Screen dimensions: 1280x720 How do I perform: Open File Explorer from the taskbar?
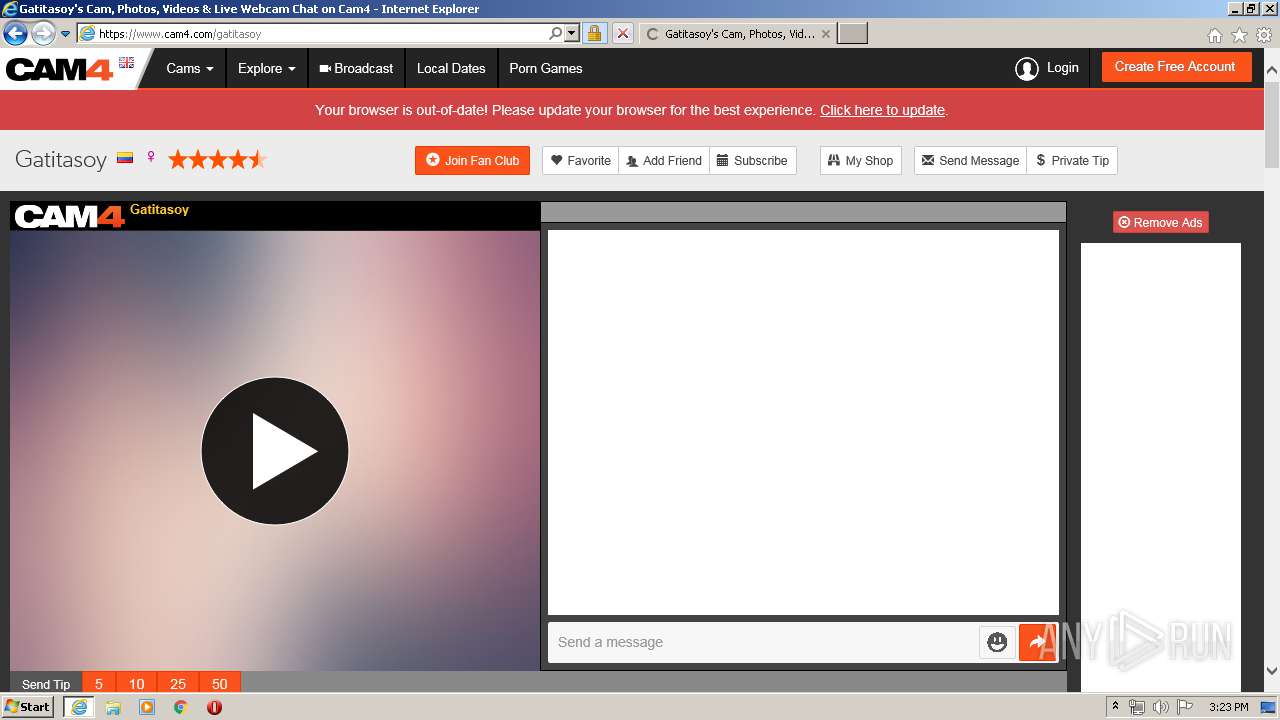113,707
